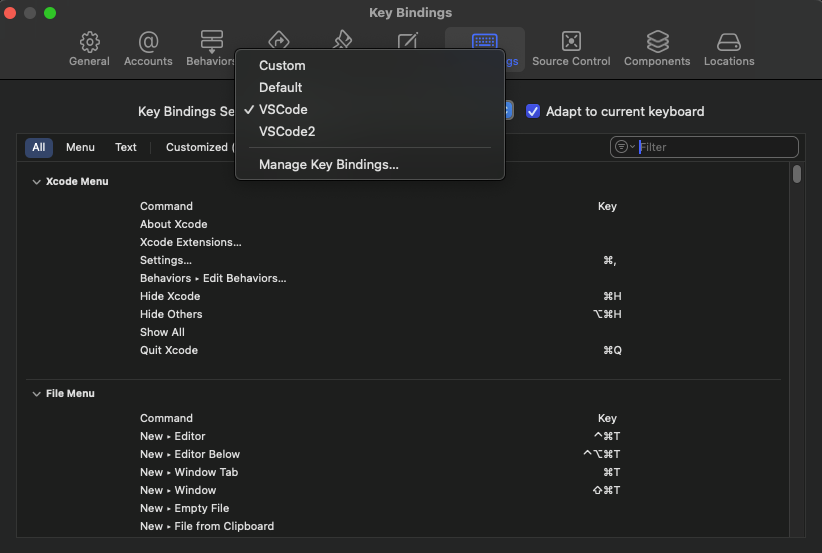Select the Settings… command row
This screenshot has height=553, width=822.
(x=403, y=261)
